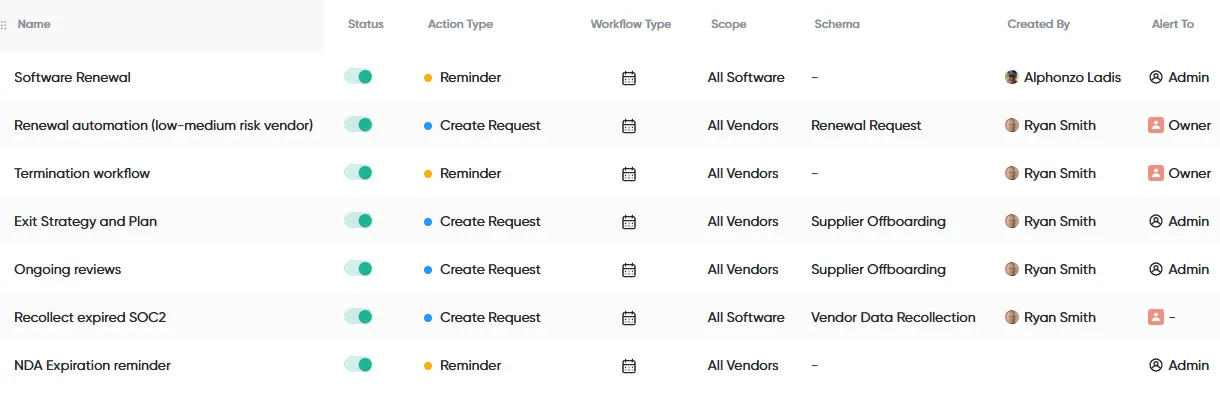Screen dimensions: 1220x394
Task: Click Owner badge icon in Renewal automation row
Action: click(1156, 125)
